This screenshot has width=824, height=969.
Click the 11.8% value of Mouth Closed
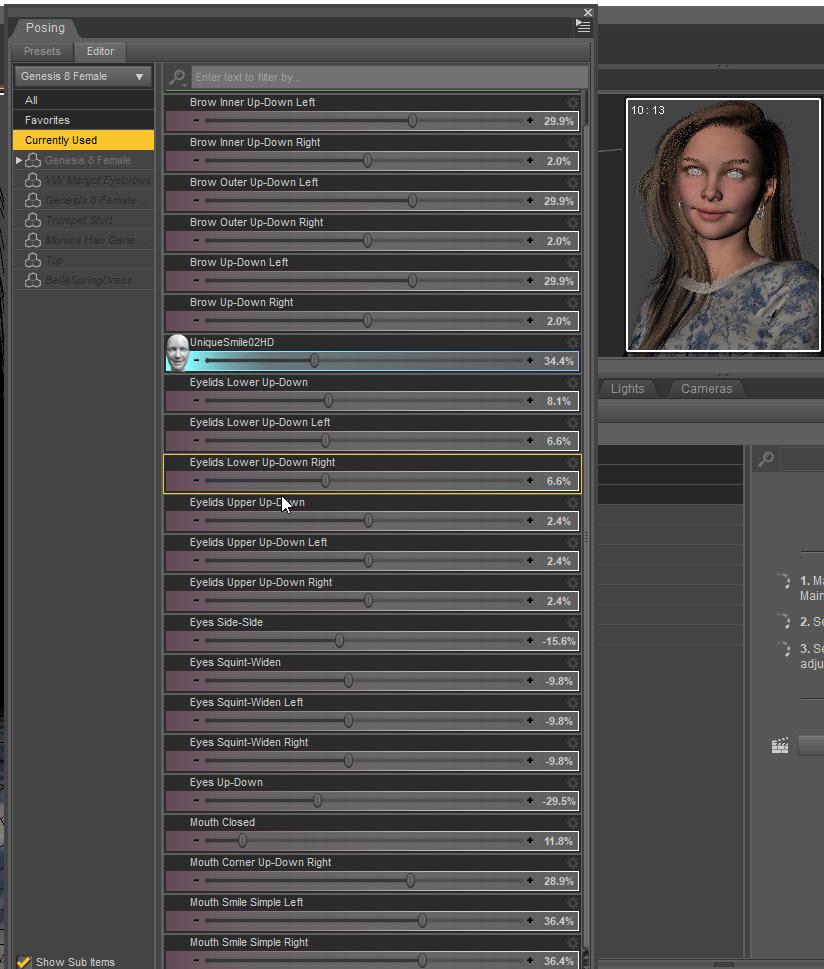tap(559, 841)
